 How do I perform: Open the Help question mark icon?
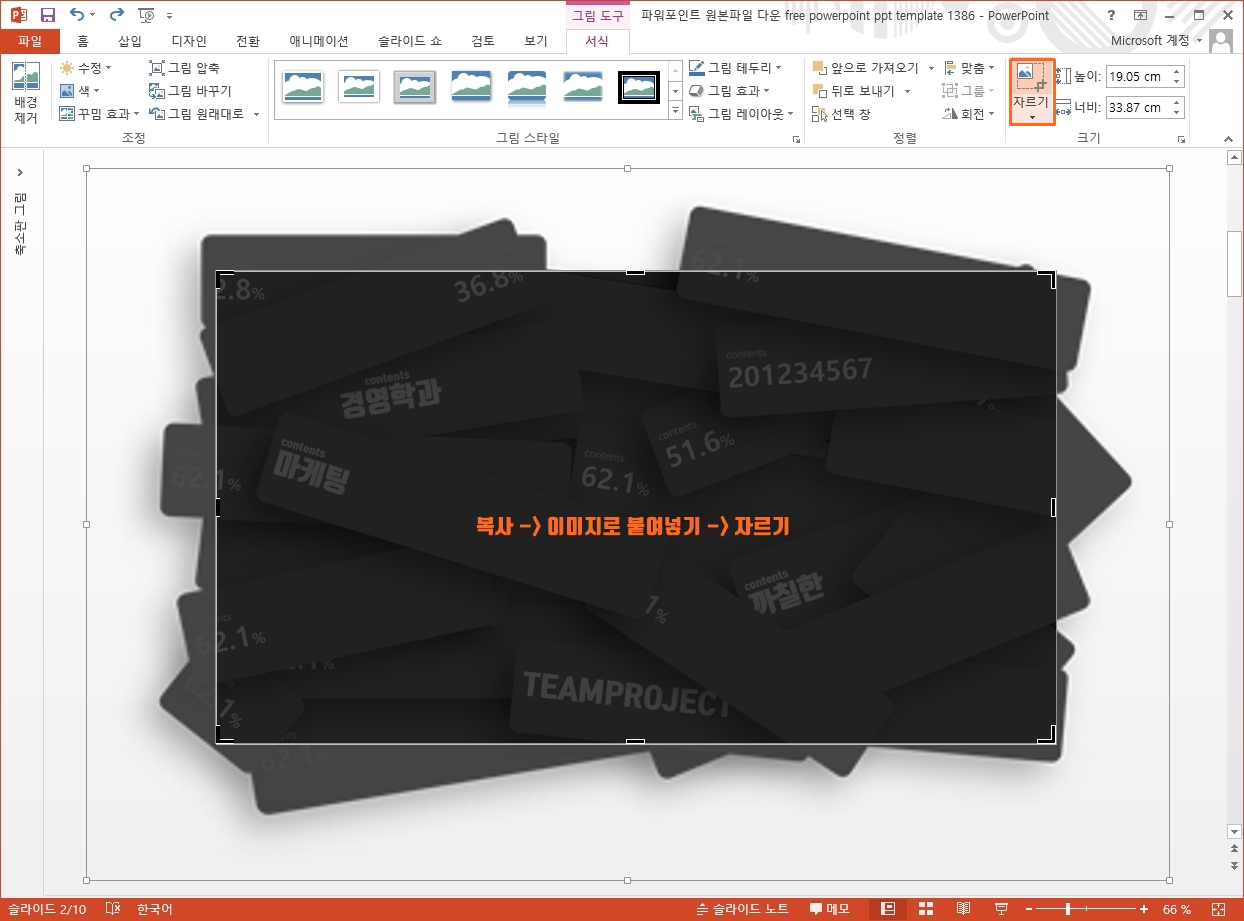[1113, 15]
